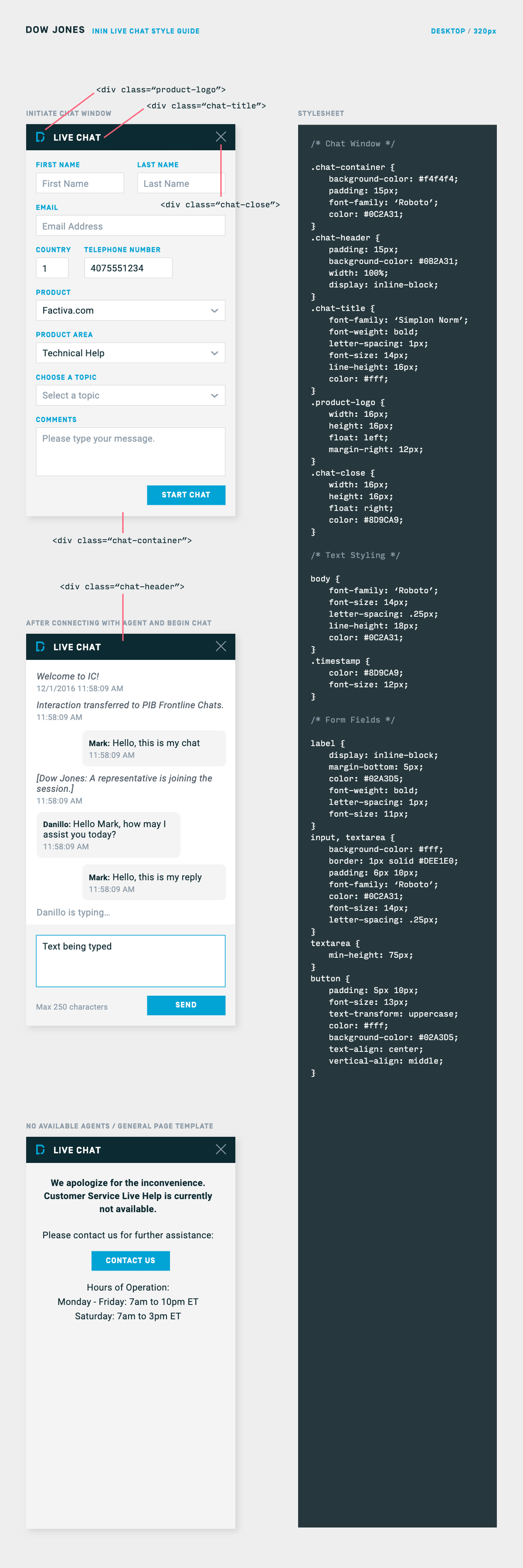
Task: Click 'We apologize for the inconvenience.' heading
Action: [128, 1183]
